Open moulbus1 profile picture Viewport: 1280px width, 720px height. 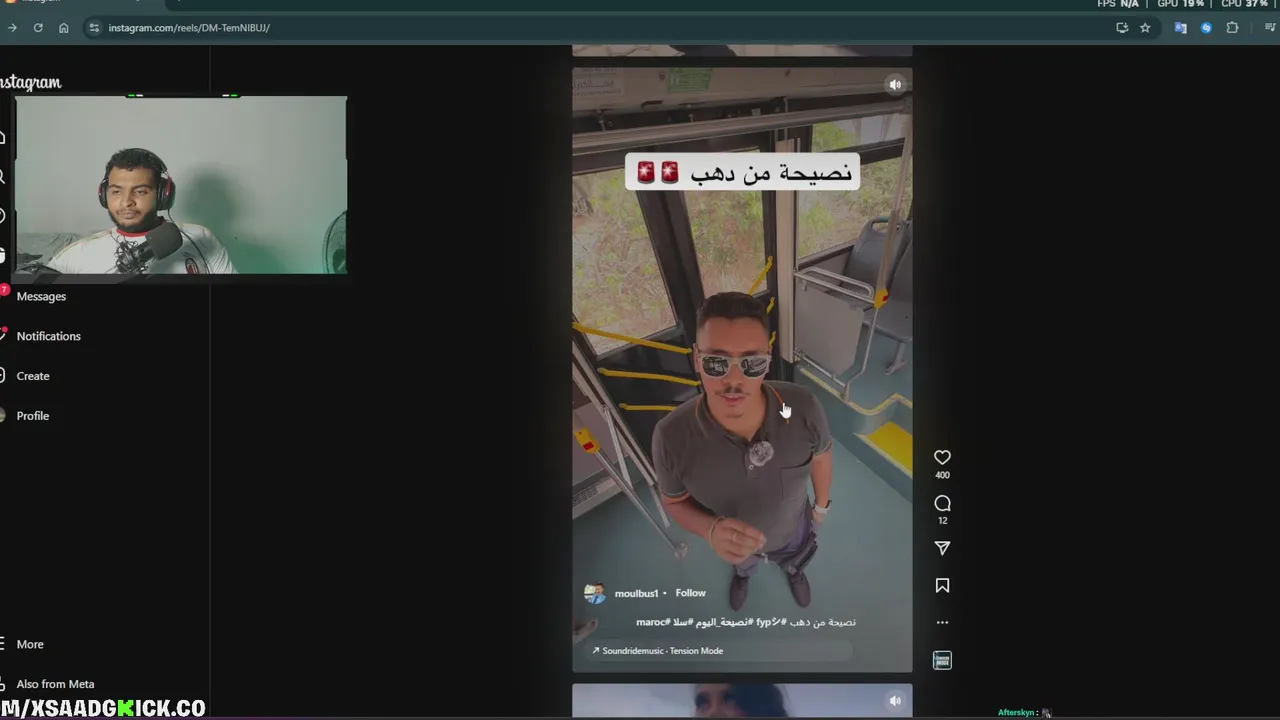click(x=595, y=593)
